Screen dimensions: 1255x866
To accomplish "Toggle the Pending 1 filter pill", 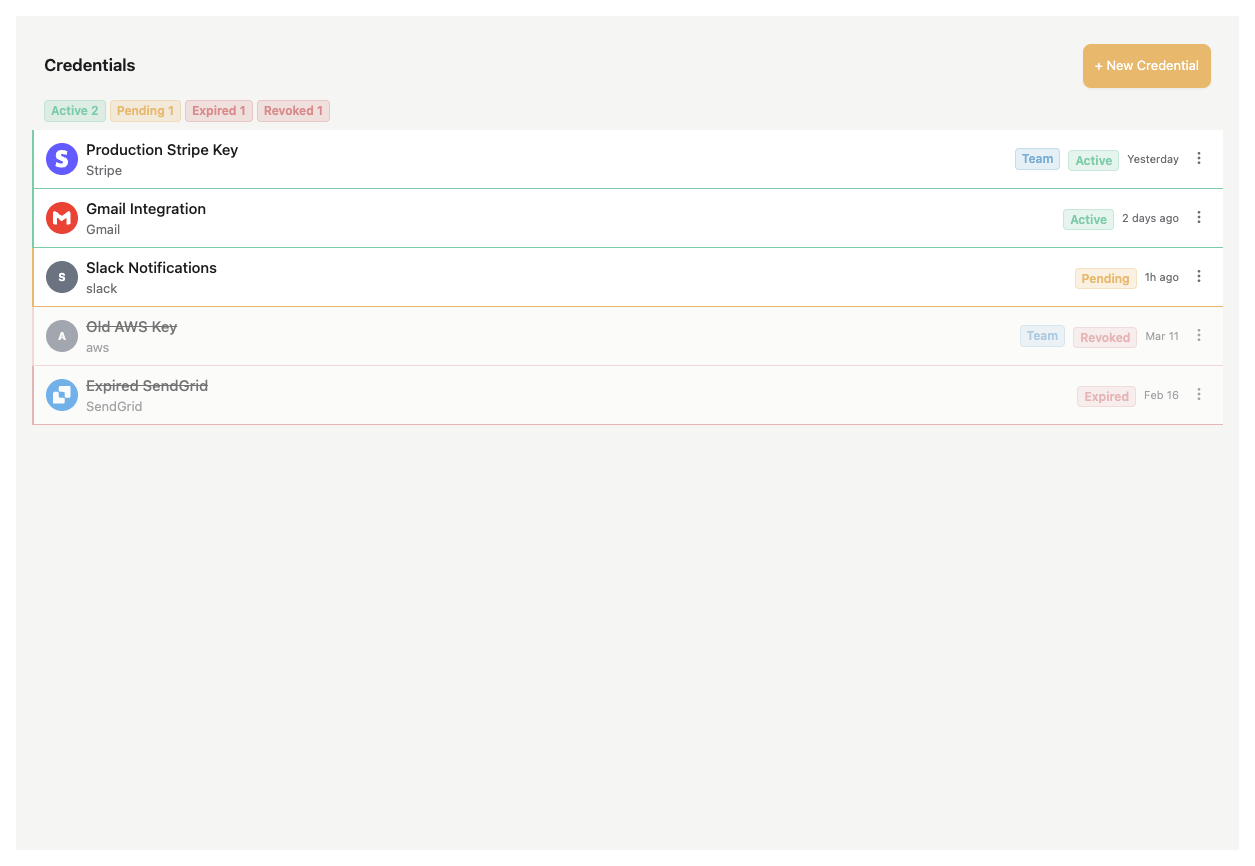I will tap(145, 110).
